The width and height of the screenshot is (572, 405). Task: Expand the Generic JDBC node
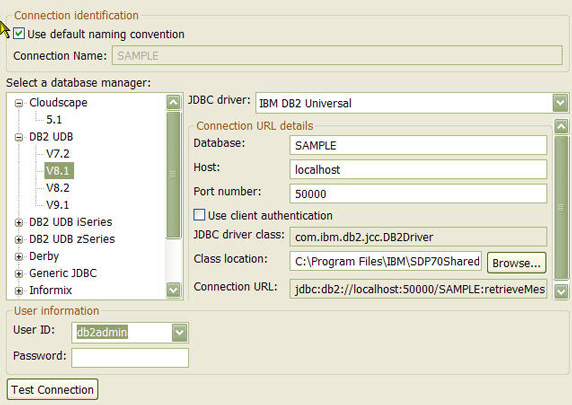[19, 274]
